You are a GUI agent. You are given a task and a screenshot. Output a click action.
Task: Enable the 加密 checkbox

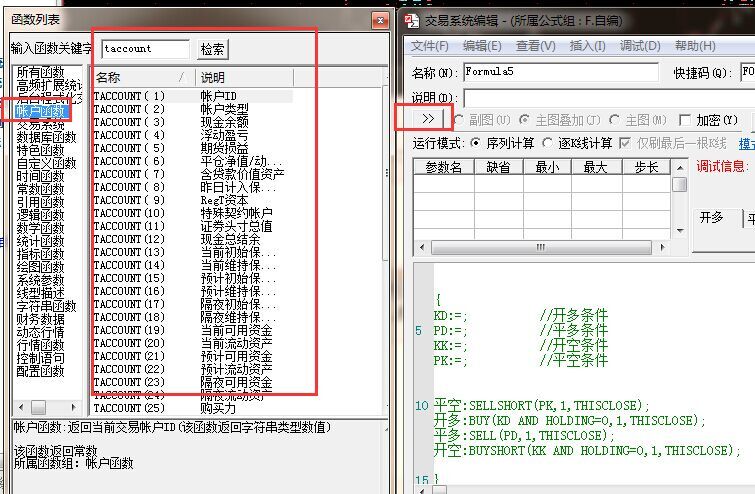tap(685, 120)
